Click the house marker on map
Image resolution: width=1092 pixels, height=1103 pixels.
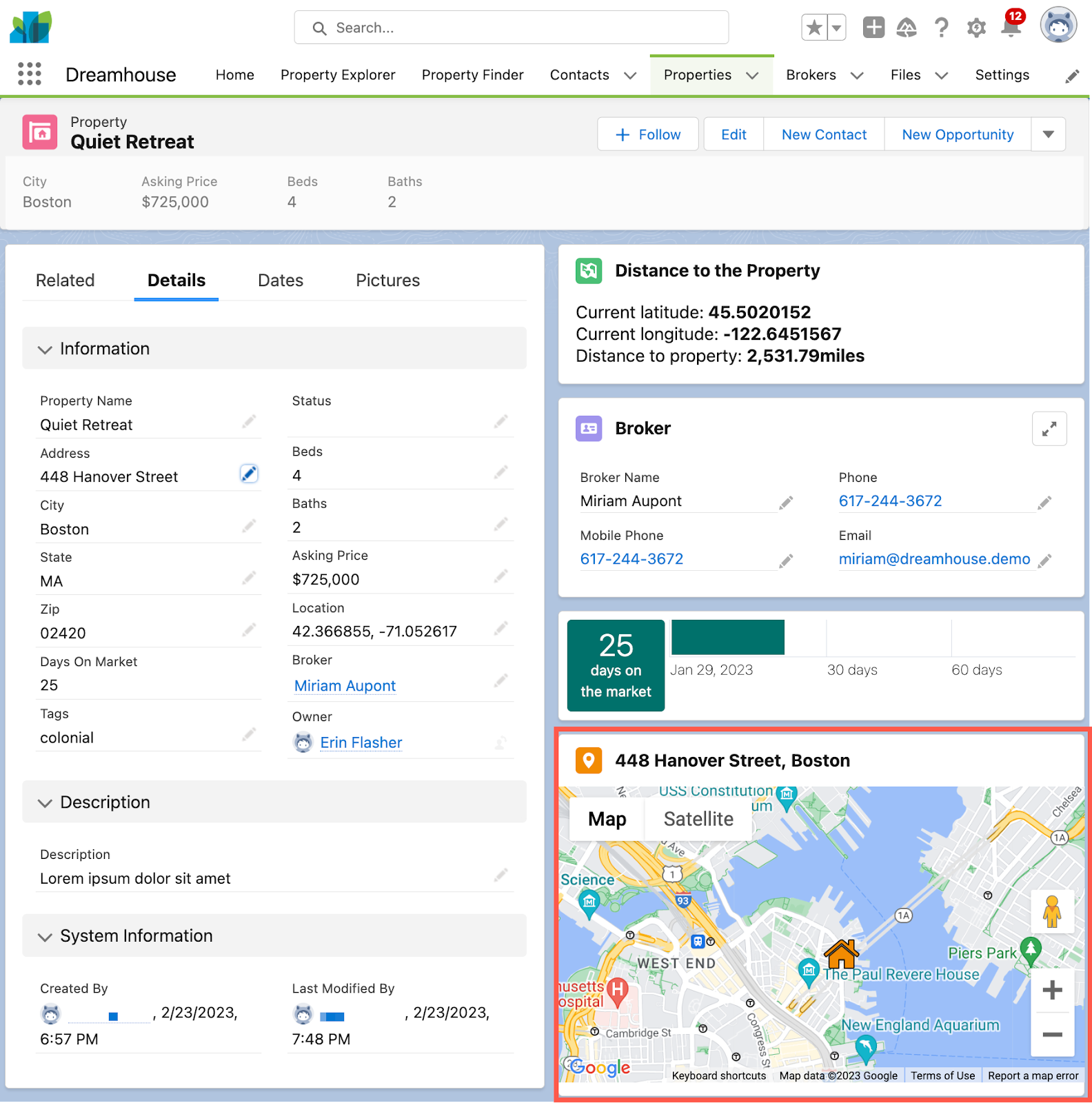pos(841,954)
